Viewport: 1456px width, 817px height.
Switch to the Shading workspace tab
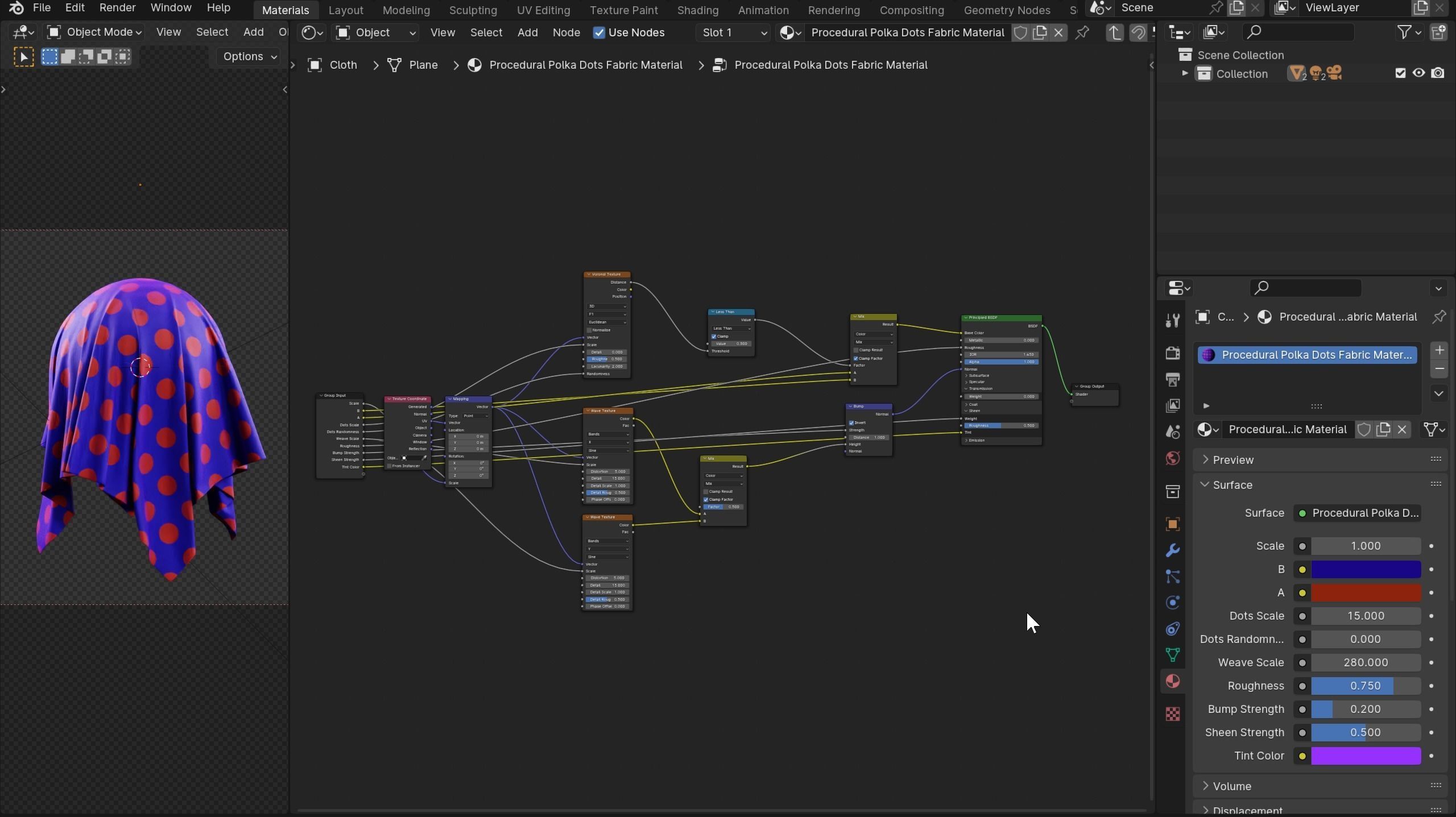point(697,10)
